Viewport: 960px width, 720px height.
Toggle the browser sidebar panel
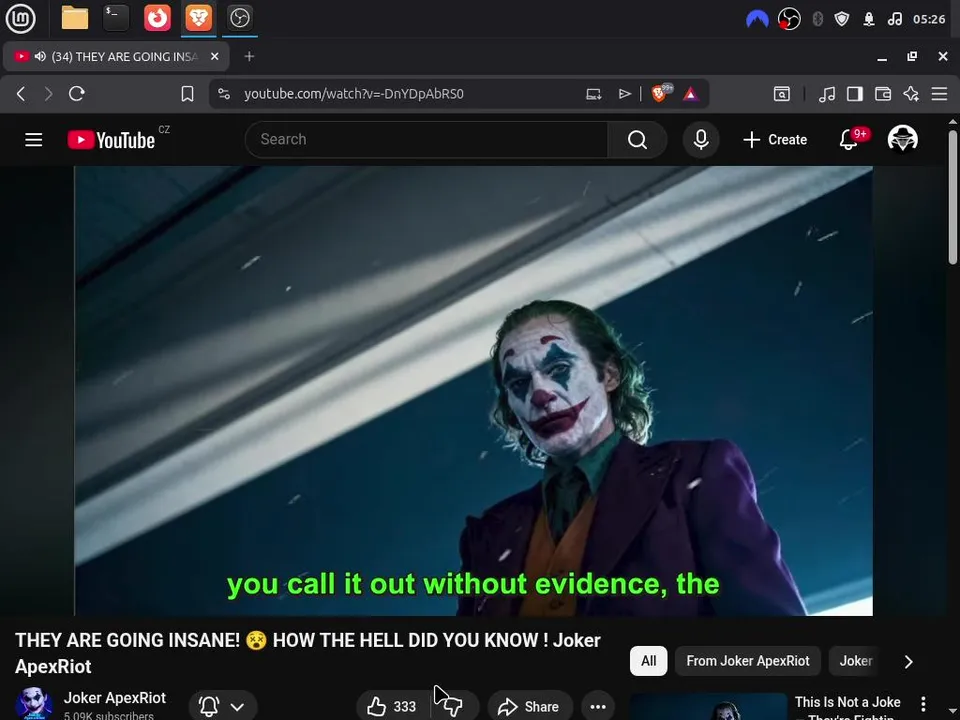[855, 94]
